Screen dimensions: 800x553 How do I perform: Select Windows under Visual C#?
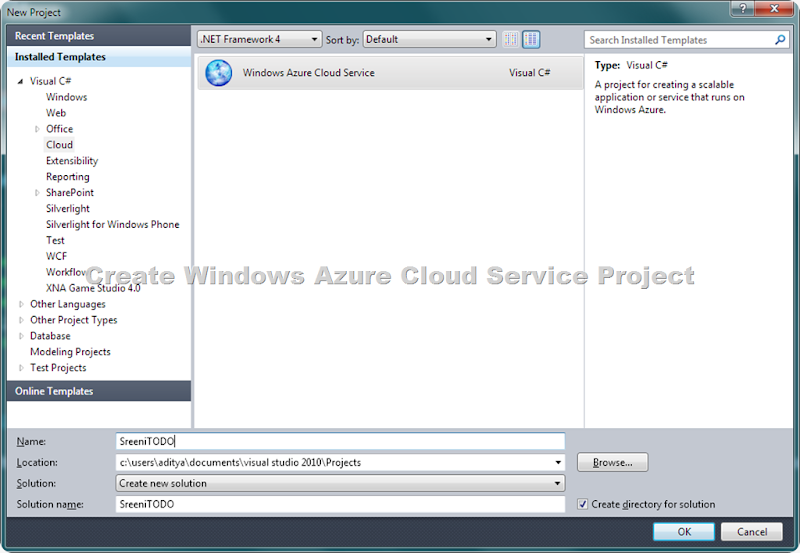(x=66, y=97)
